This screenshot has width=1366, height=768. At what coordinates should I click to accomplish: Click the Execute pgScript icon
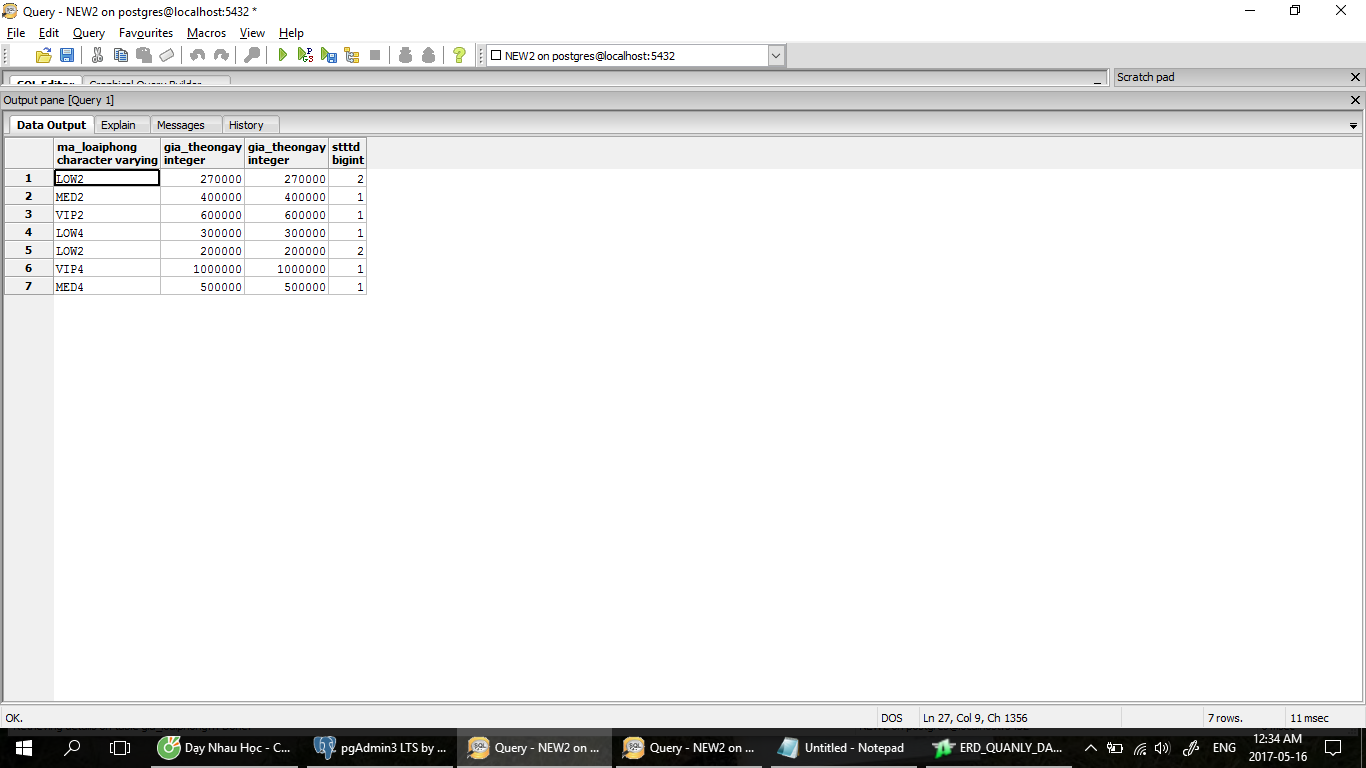pos(306,56)
